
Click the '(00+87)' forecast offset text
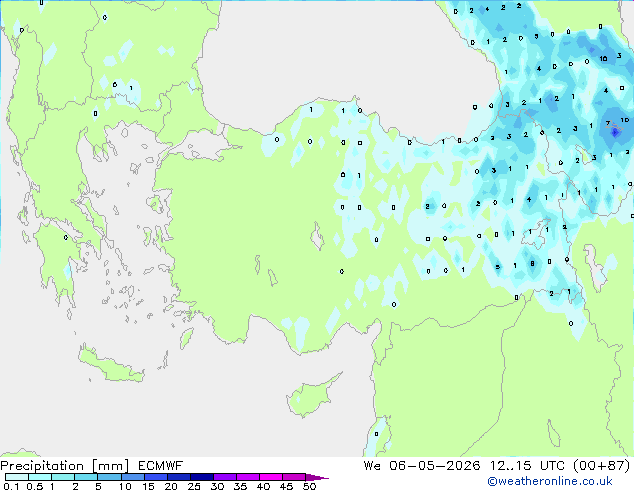click(x=602, y=466)
